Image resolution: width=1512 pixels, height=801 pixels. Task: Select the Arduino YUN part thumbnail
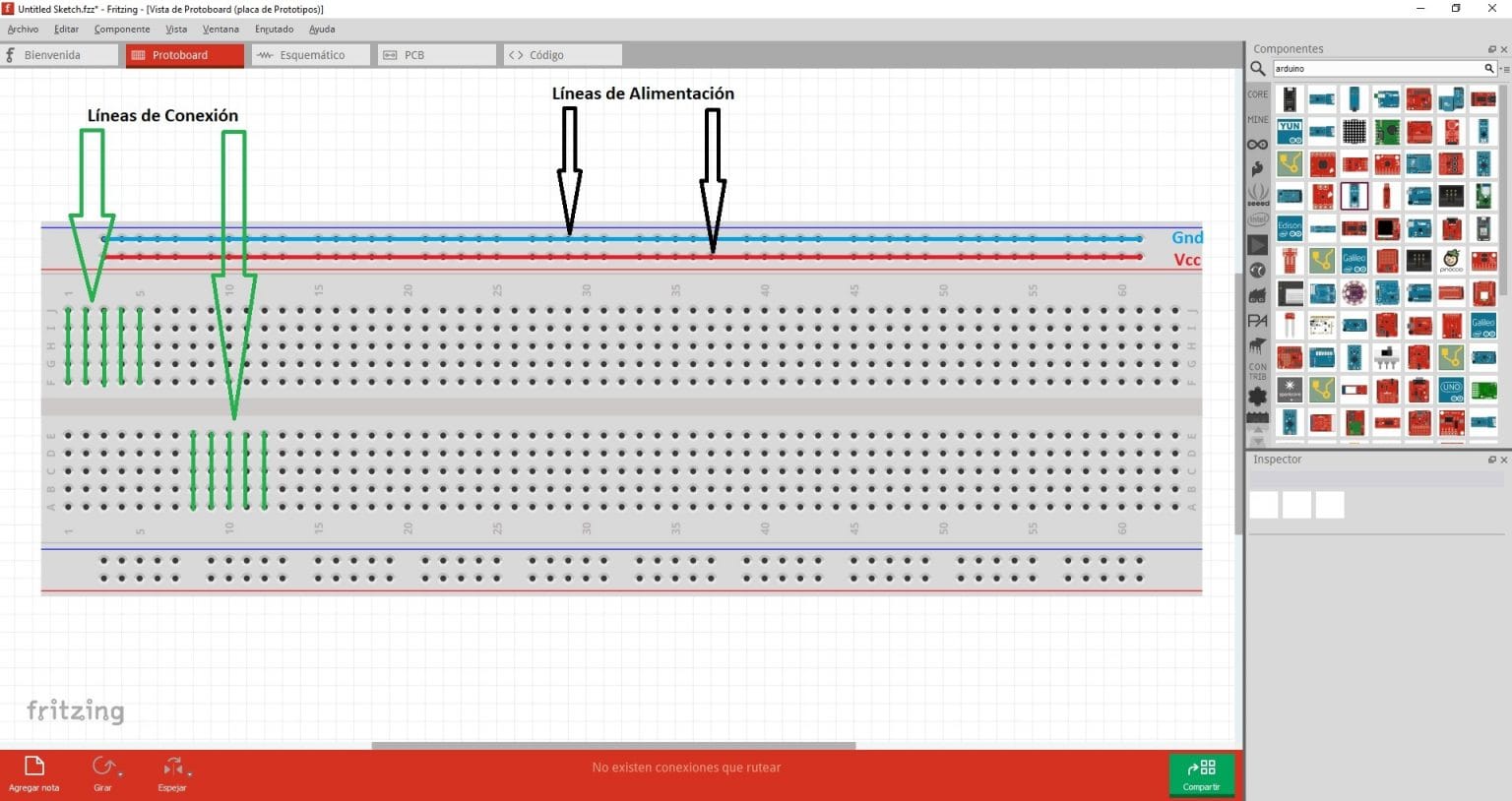[x=1290, y=132]
